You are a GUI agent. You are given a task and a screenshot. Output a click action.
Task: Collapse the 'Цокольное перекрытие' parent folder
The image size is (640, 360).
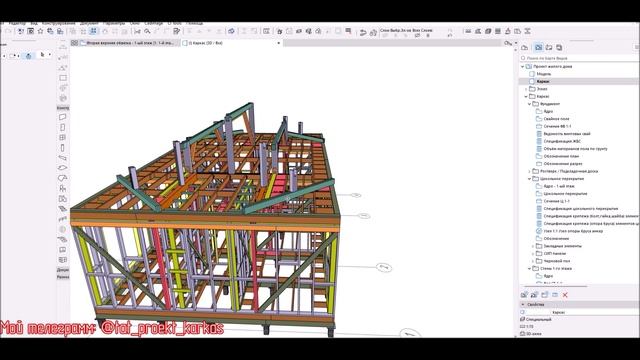point(530,179)
